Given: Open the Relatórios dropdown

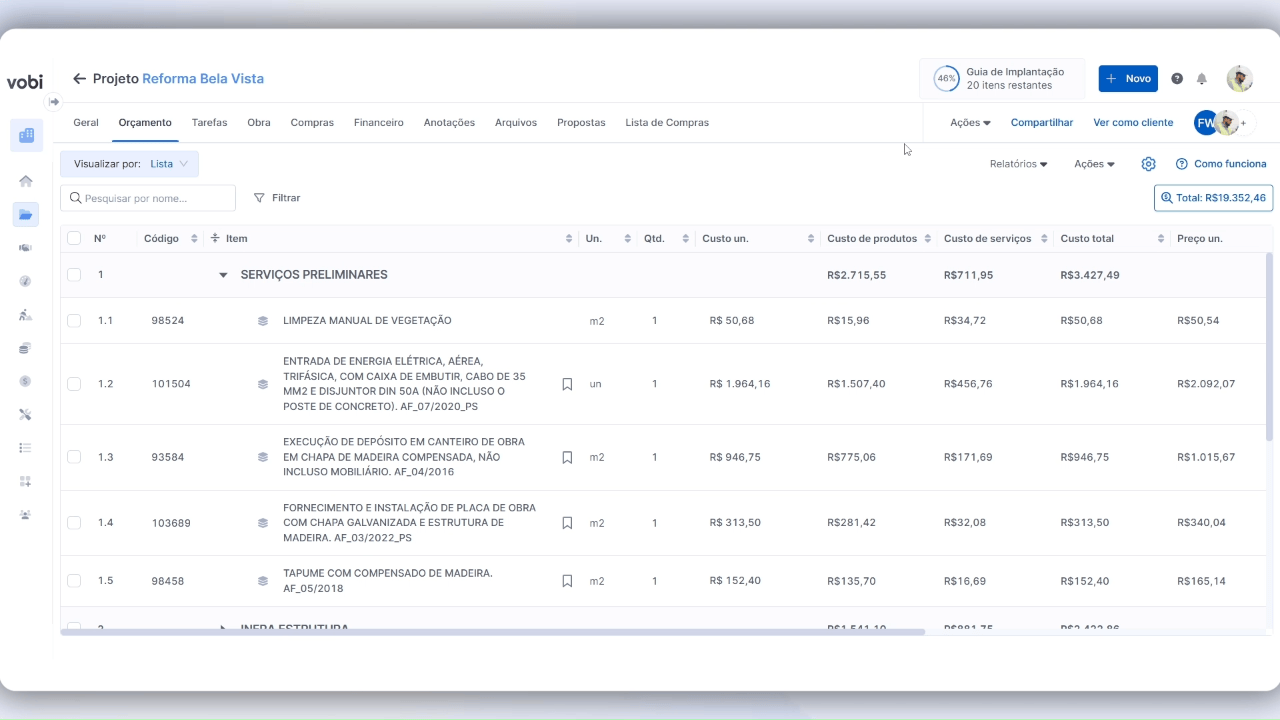Looking at the screenshot, I should click(x=1018, y=164).
